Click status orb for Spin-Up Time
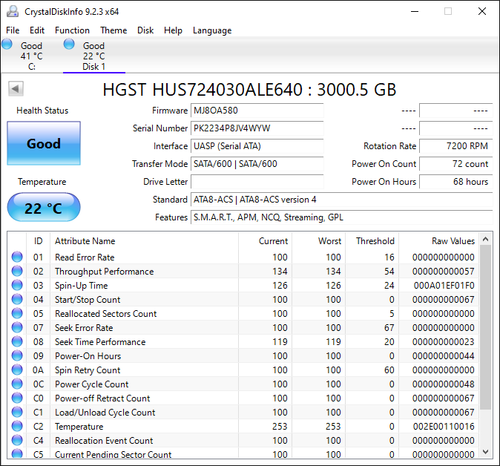500x466 pixels. (x=17, y=285)
